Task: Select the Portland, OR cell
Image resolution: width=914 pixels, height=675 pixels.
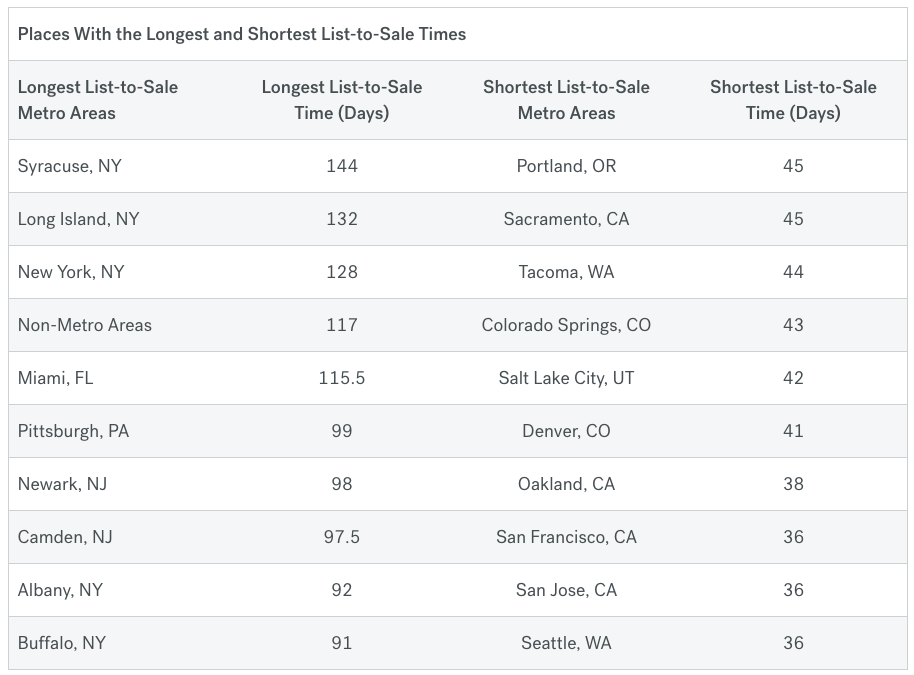Action: click(566, 166)
